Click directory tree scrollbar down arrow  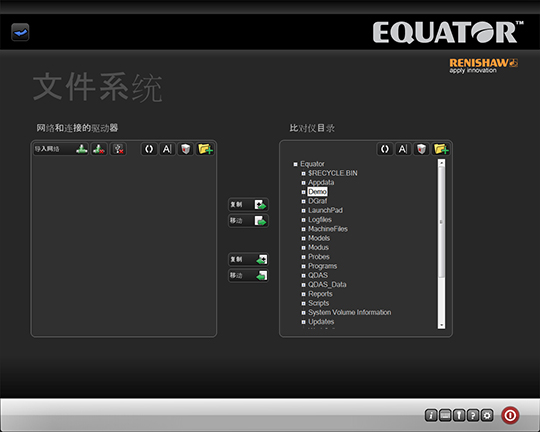[441, 325]
